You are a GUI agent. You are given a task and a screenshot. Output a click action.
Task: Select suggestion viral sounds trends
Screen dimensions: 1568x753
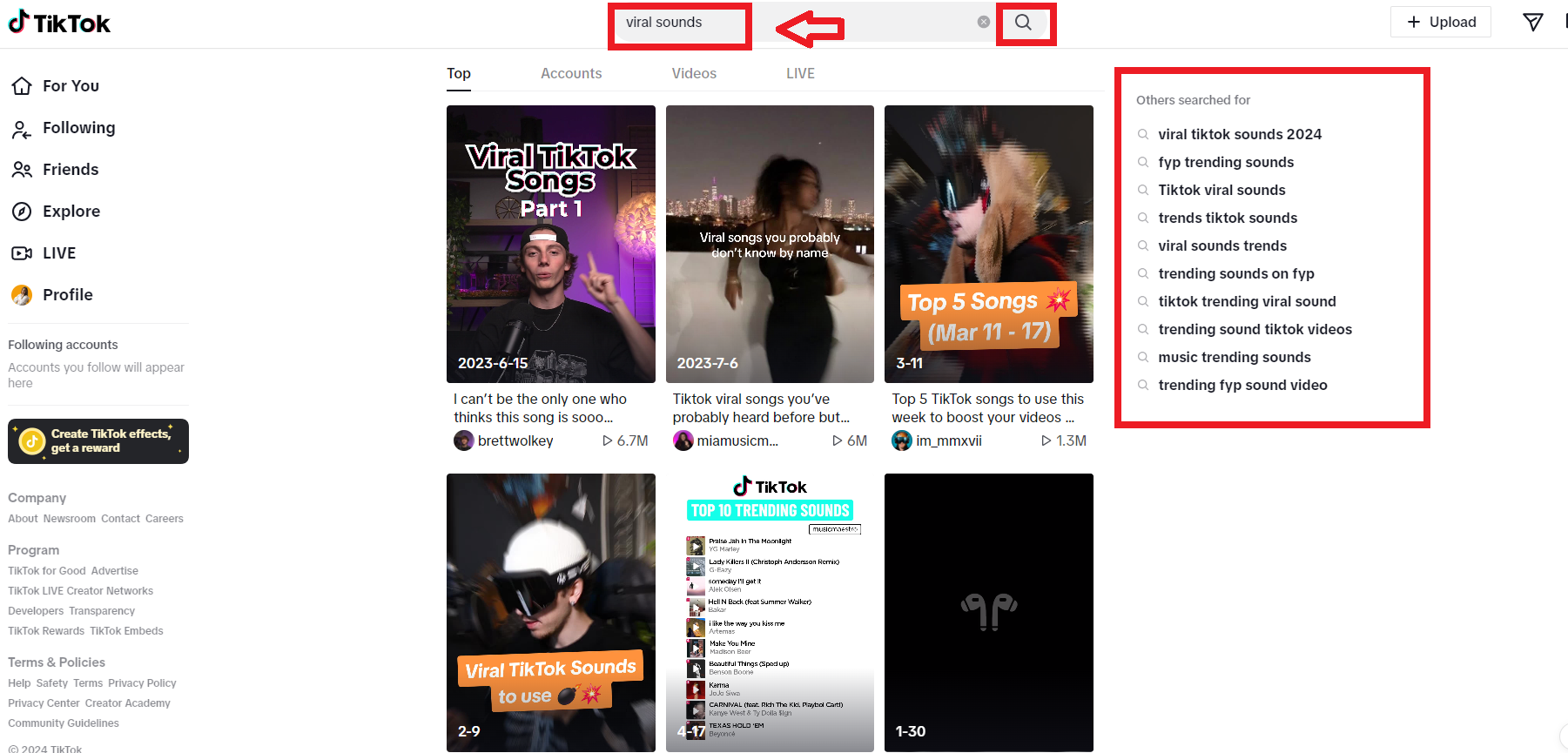1222,245
